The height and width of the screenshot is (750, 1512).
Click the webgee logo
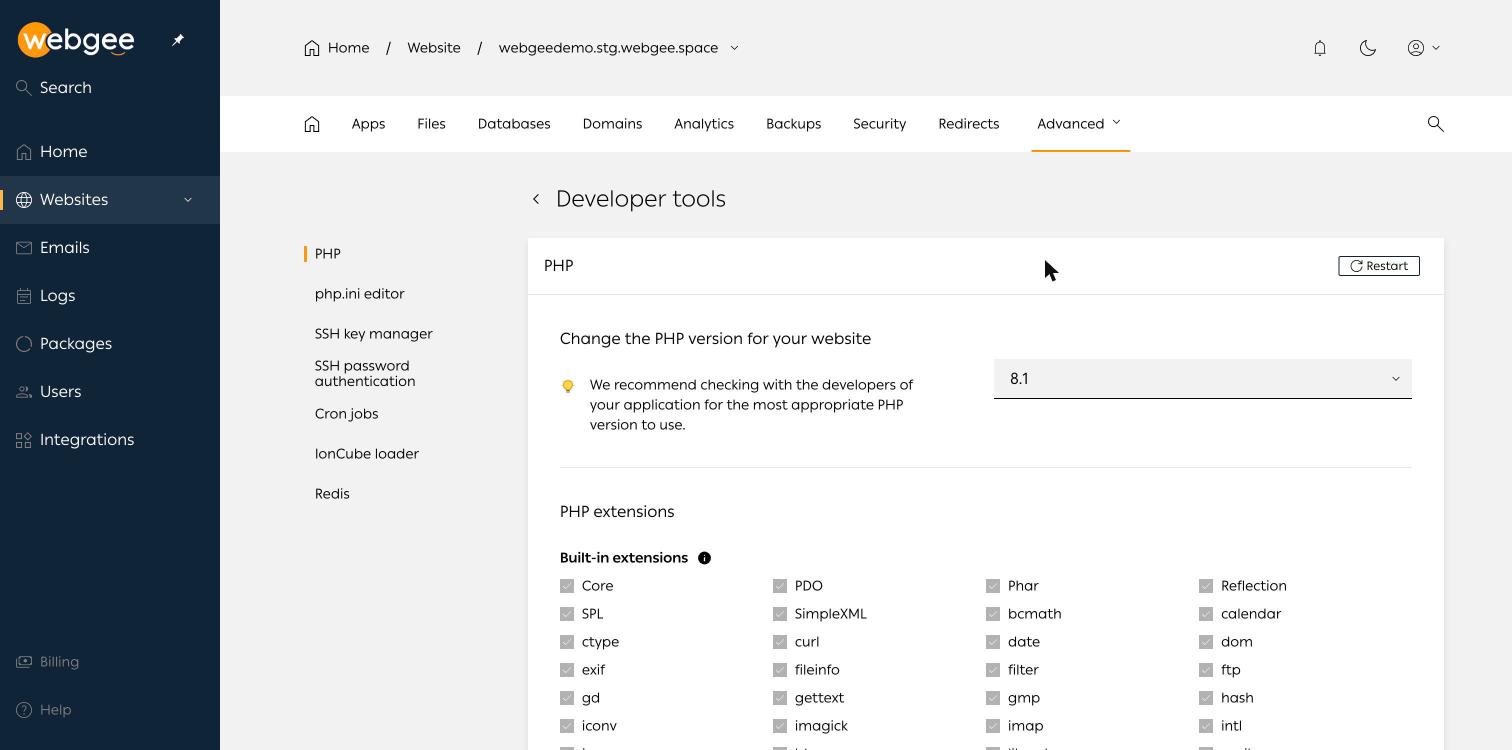[76, 40]
